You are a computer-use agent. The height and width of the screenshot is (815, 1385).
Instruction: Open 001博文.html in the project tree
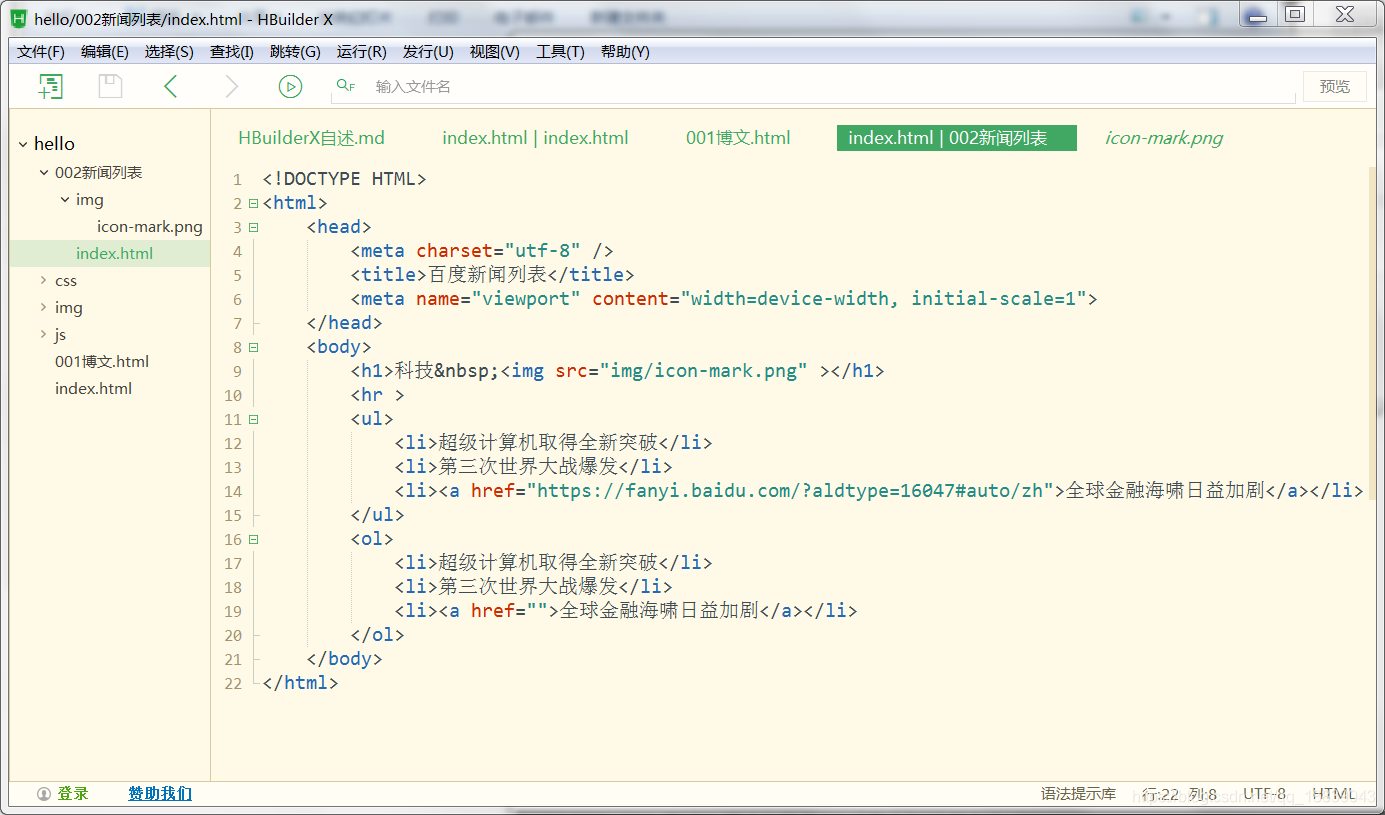pyautogui.click(x=102, y=362)
